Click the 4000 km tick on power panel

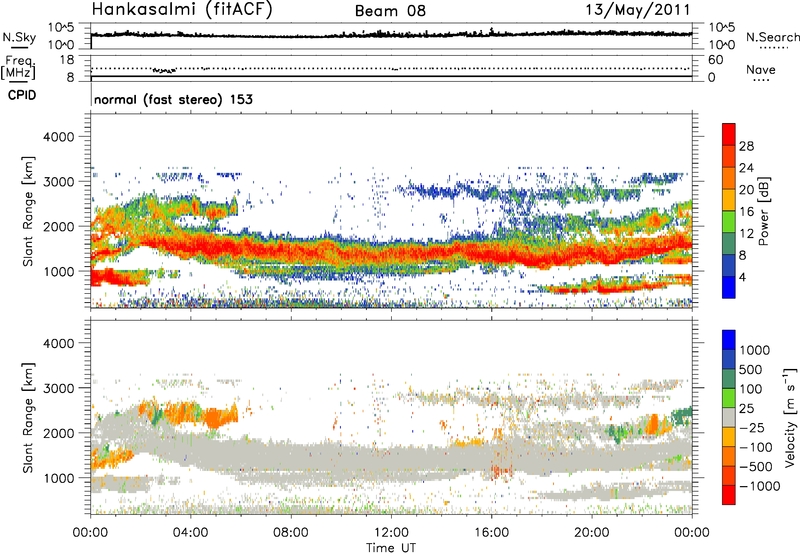pos(59,137)
